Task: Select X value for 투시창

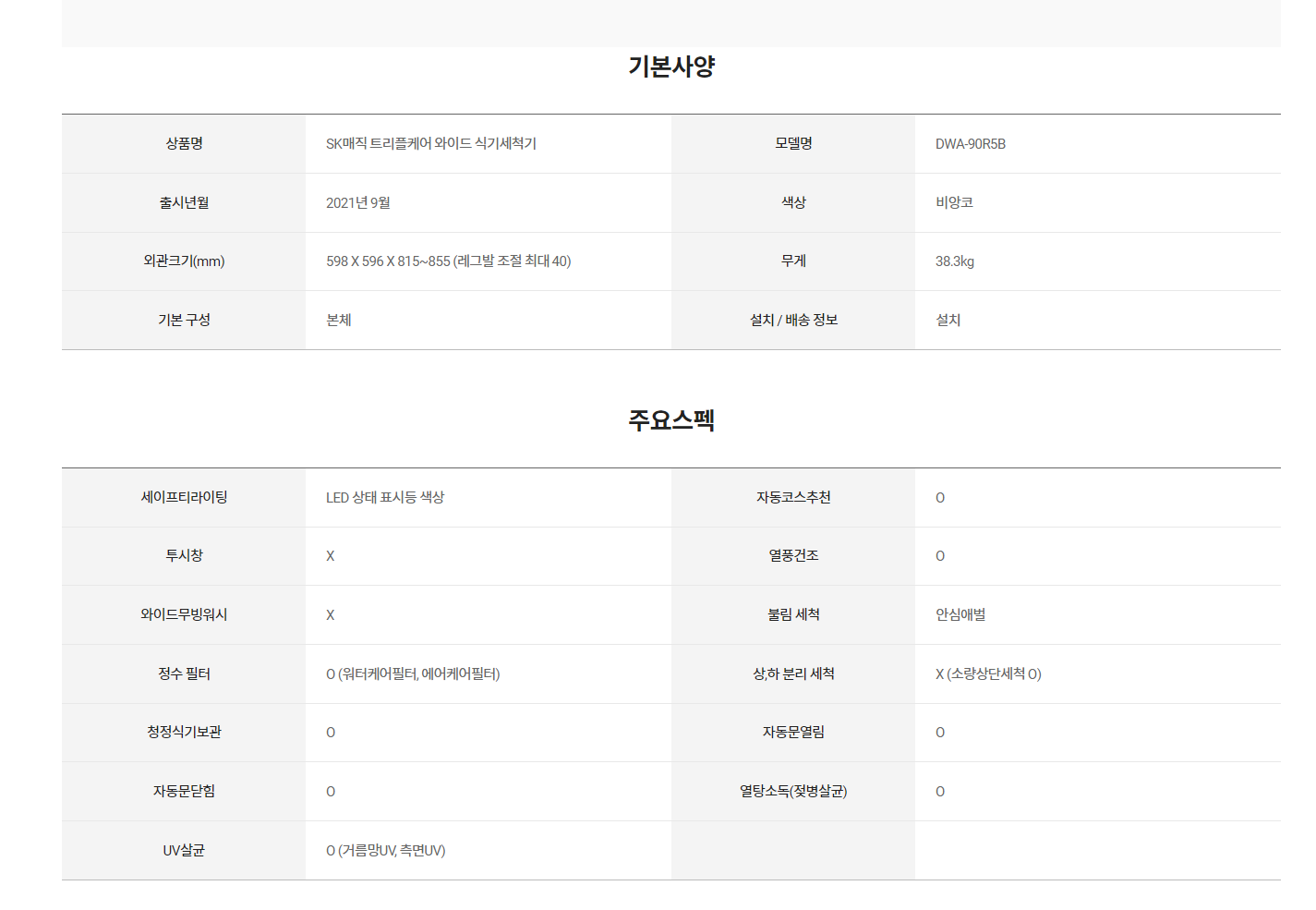Action: click(331, 556)
